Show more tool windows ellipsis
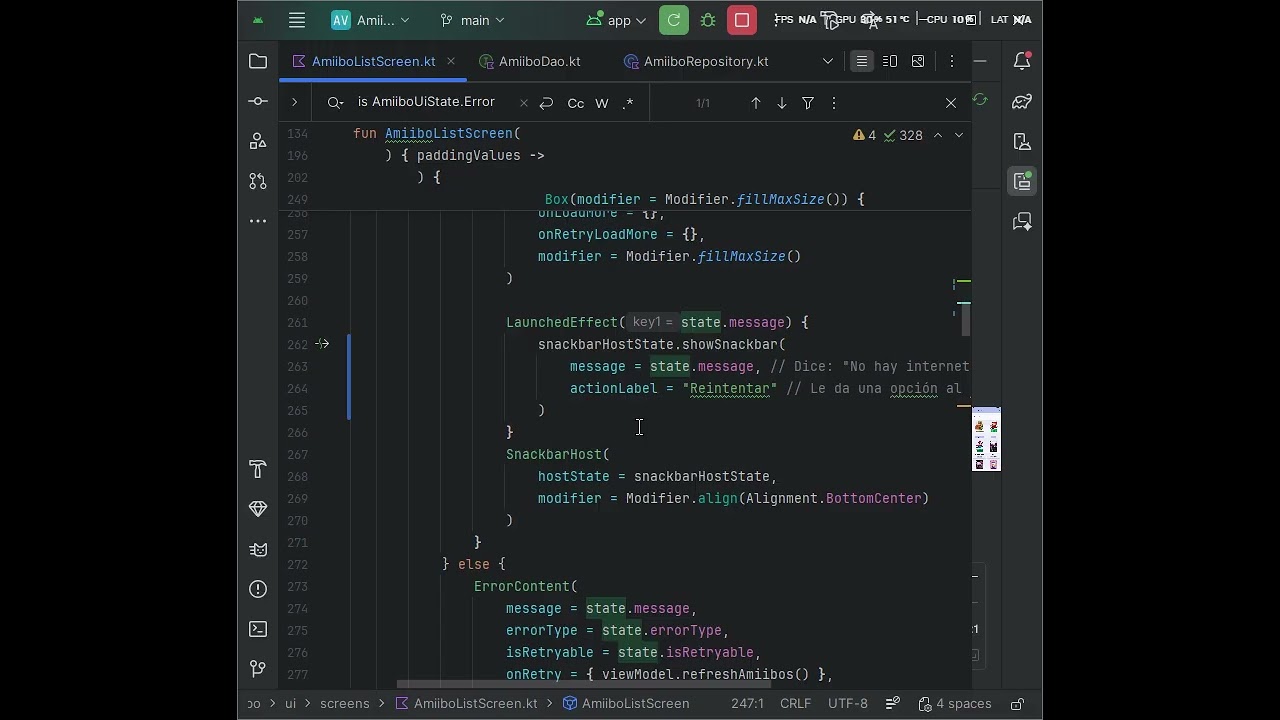The width and height of the screenshot is (1280, 720). coord(258,221)
